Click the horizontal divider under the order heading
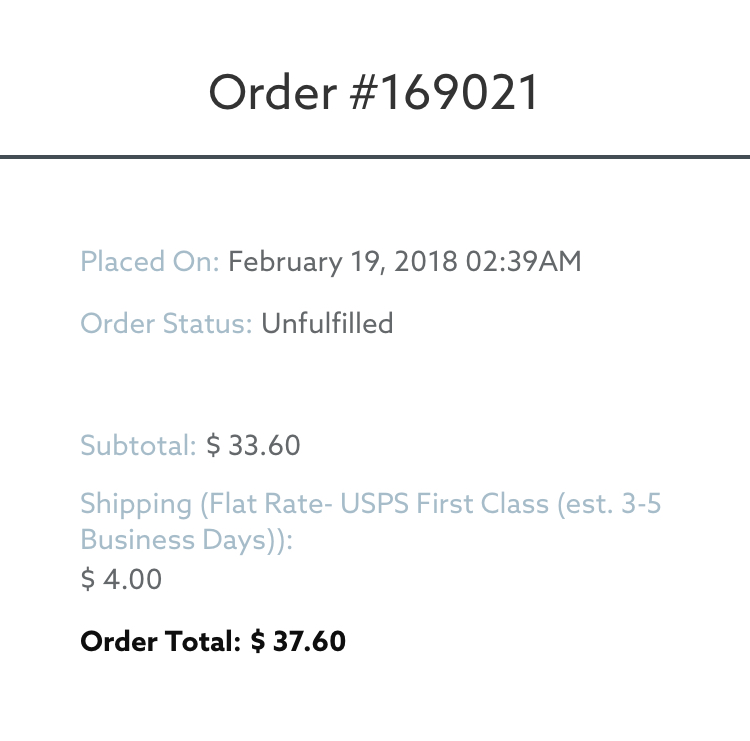The width and height of the screenshot is (750, 741). tap(375, 156)
